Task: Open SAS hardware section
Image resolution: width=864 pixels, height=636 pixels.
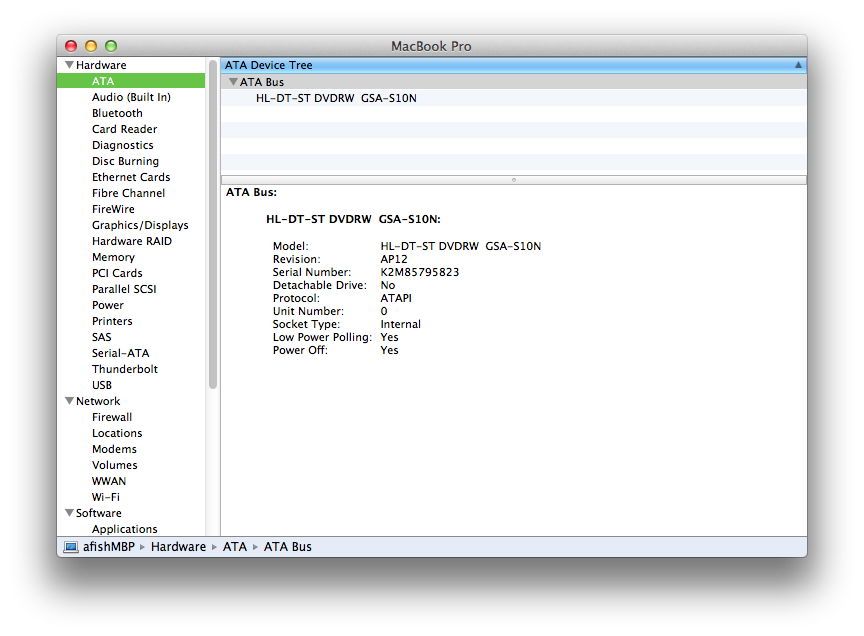Action: [102, 337]
